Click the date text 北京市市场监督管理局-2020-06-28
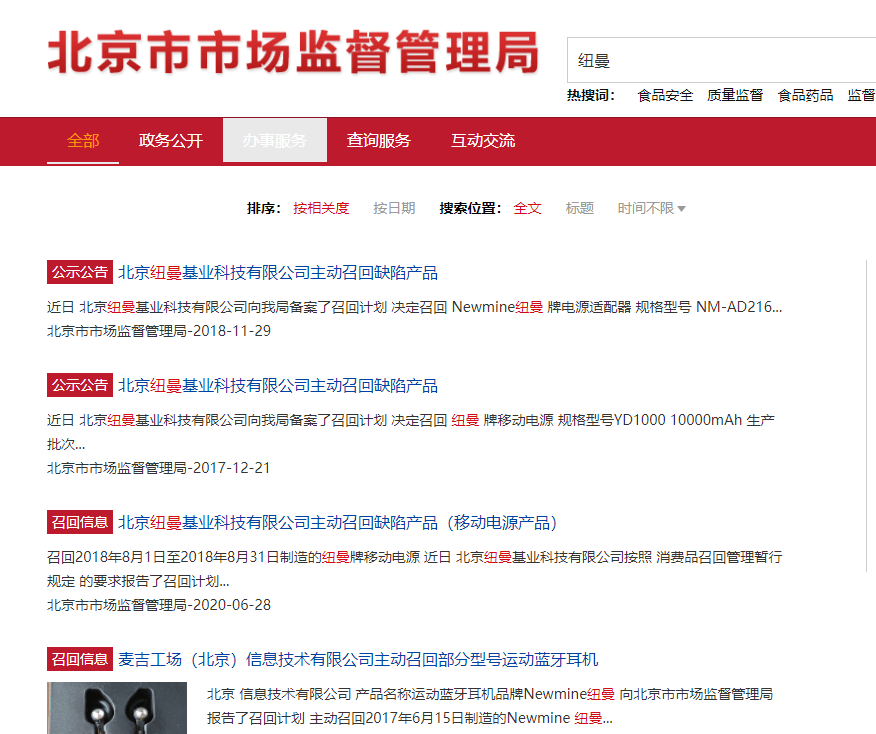876x734 pixels. (x=159, y=605)
